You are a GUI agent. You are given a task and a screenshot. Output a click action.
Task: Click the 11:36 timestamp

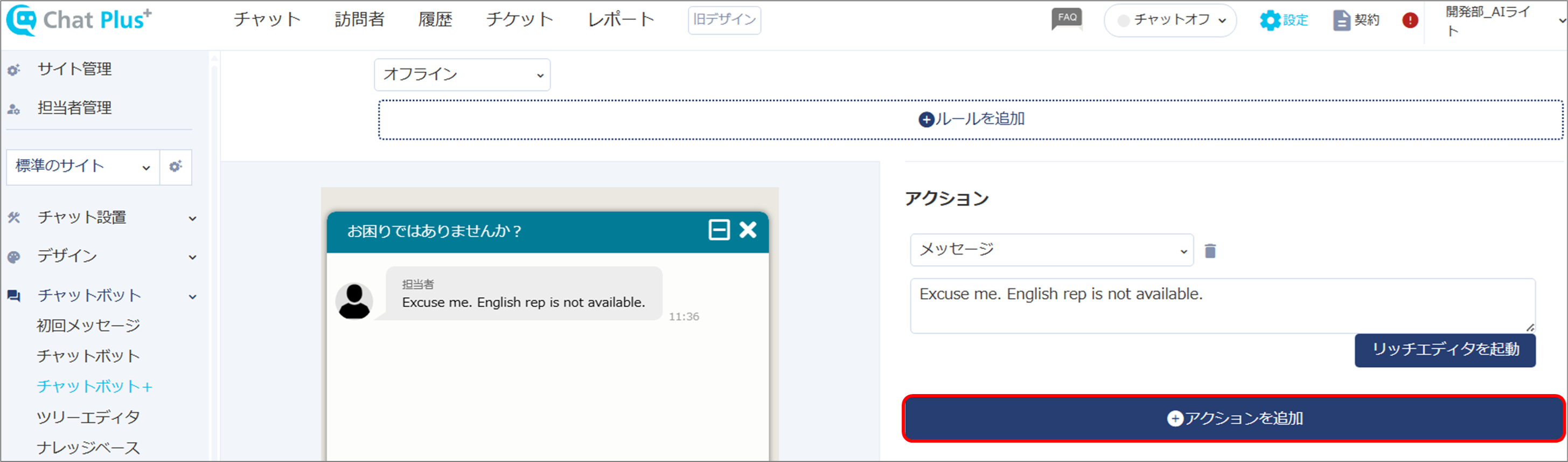(x=684, y=317)
